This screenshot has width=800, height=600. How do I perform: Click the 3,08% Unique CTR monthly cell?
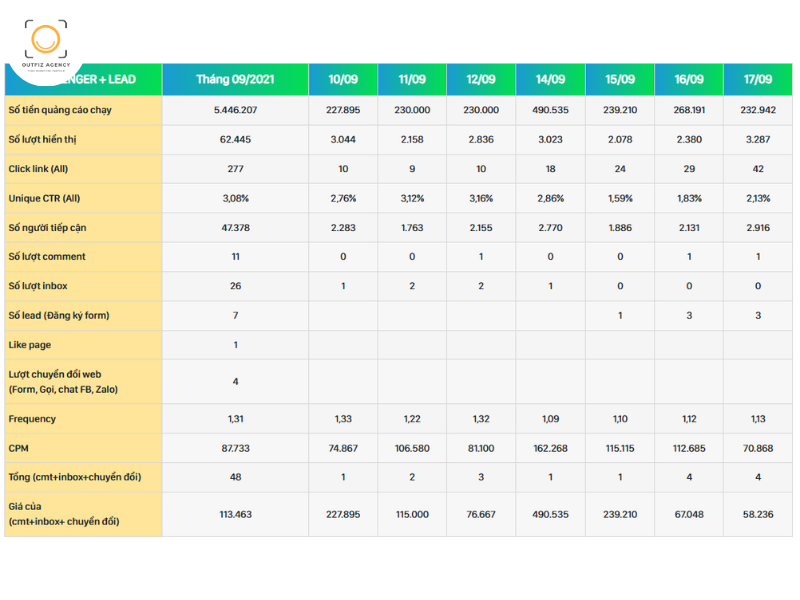coord(235,198)
